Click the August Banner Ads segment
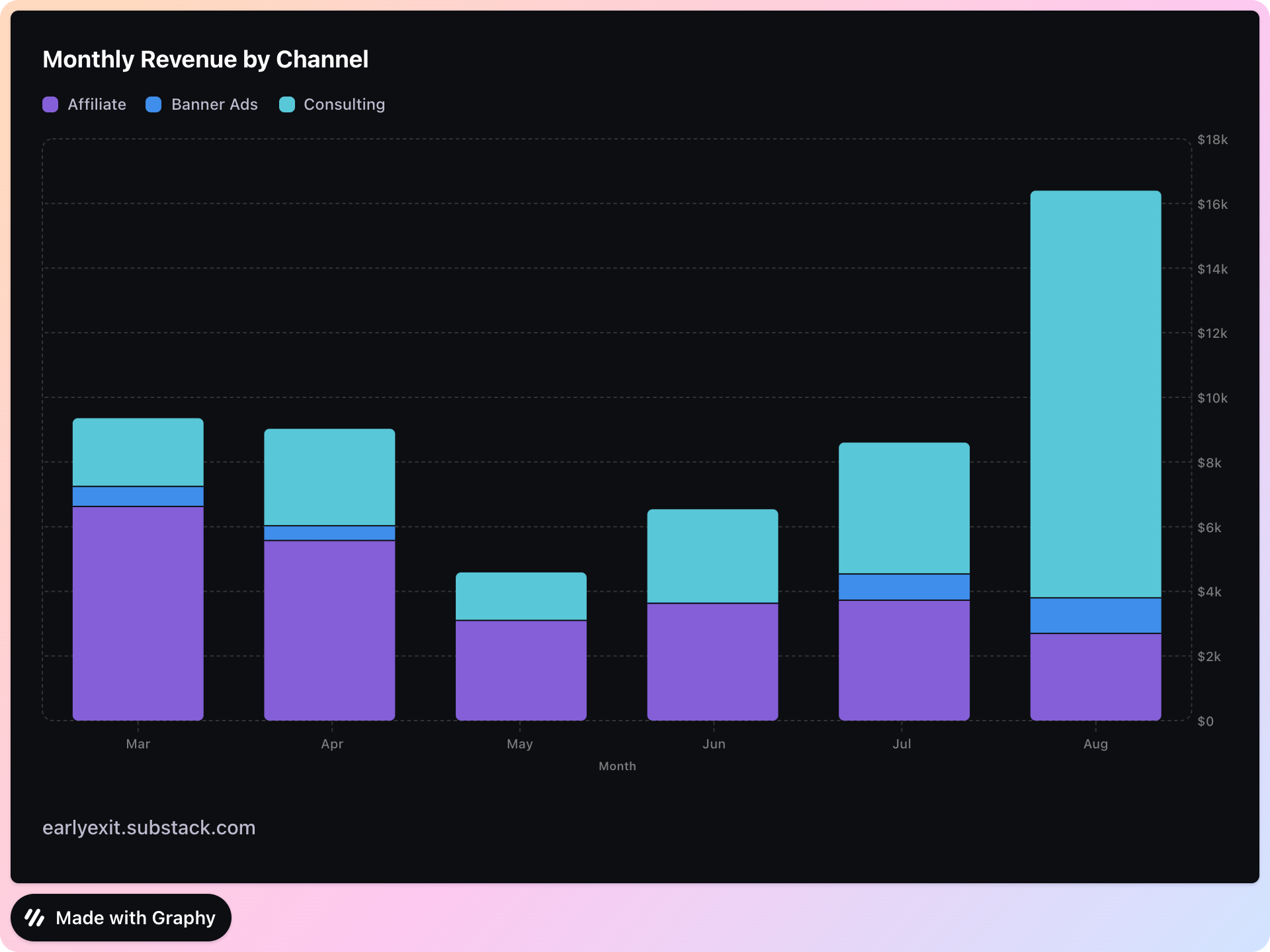 click(1095, 615)
